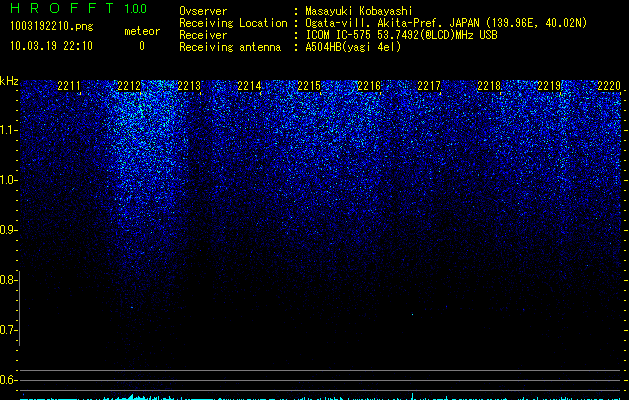Click time marker 2219
Image resolution: width=629 pixels, height=400 pixels.
pos(549,86)
